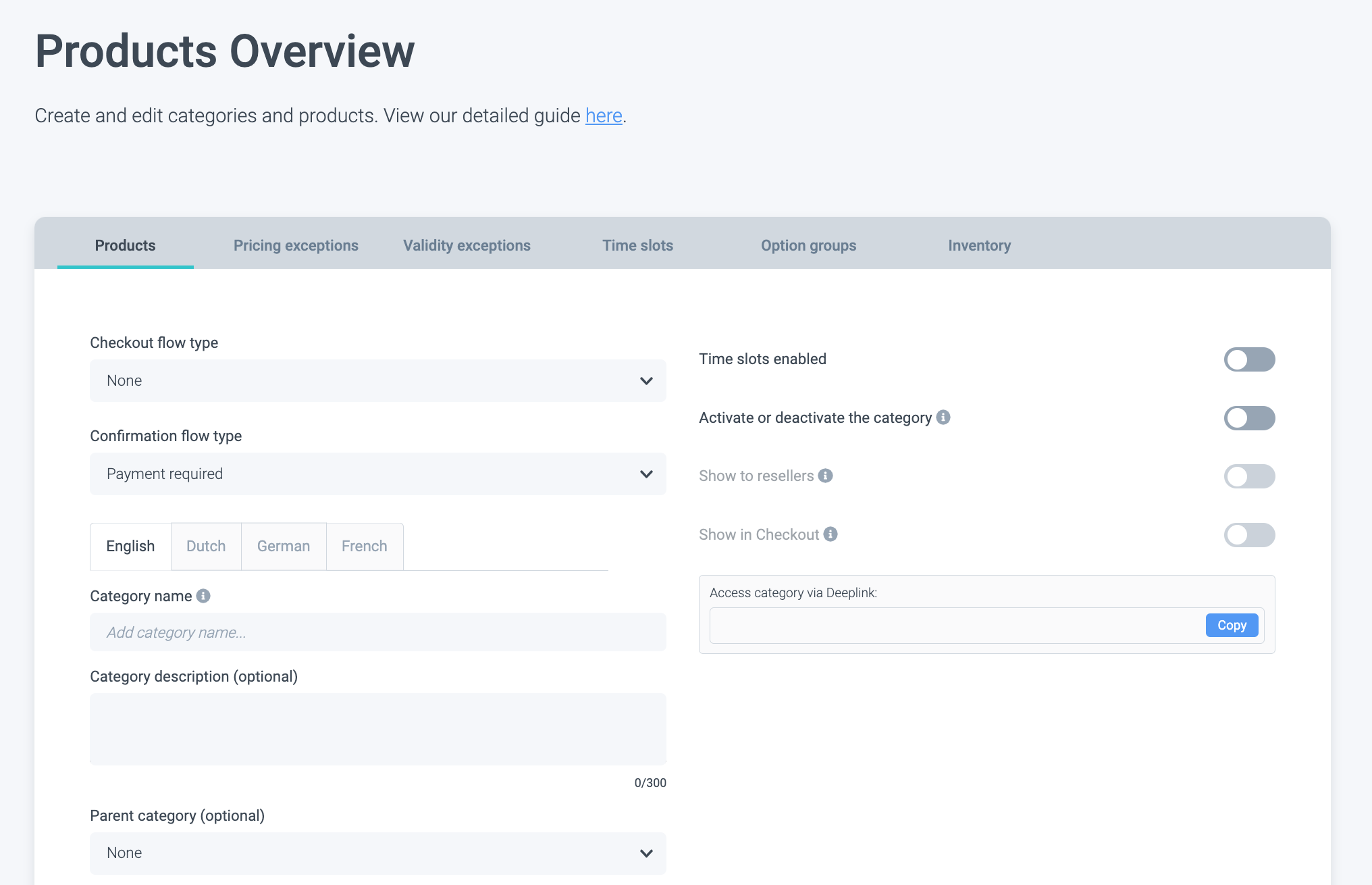Click the Category name input field
1372x885 pixels.
[377, 632]
